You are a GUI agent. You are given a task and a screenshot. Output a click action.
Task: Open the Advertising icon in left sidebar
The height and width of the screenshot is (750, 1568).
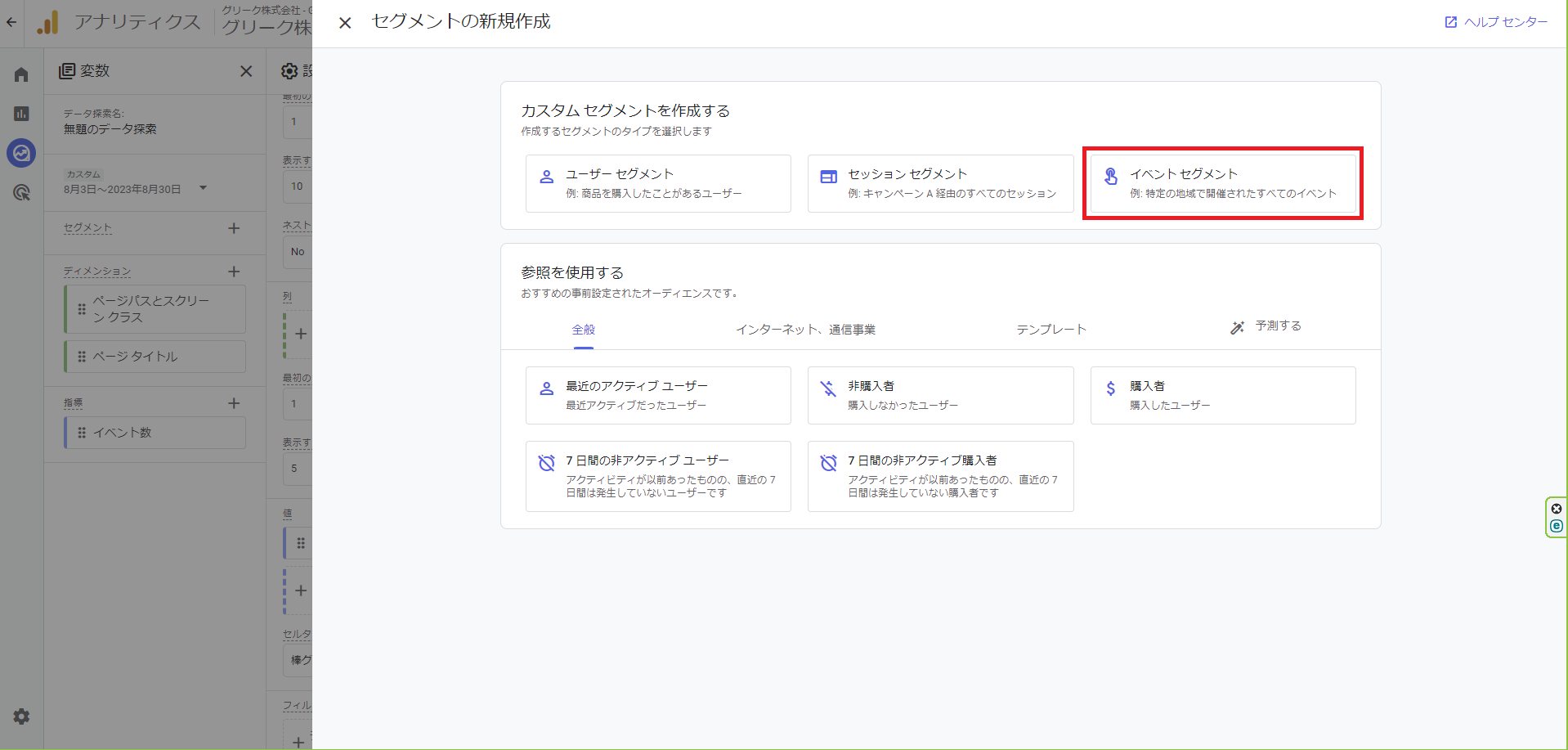21,193
